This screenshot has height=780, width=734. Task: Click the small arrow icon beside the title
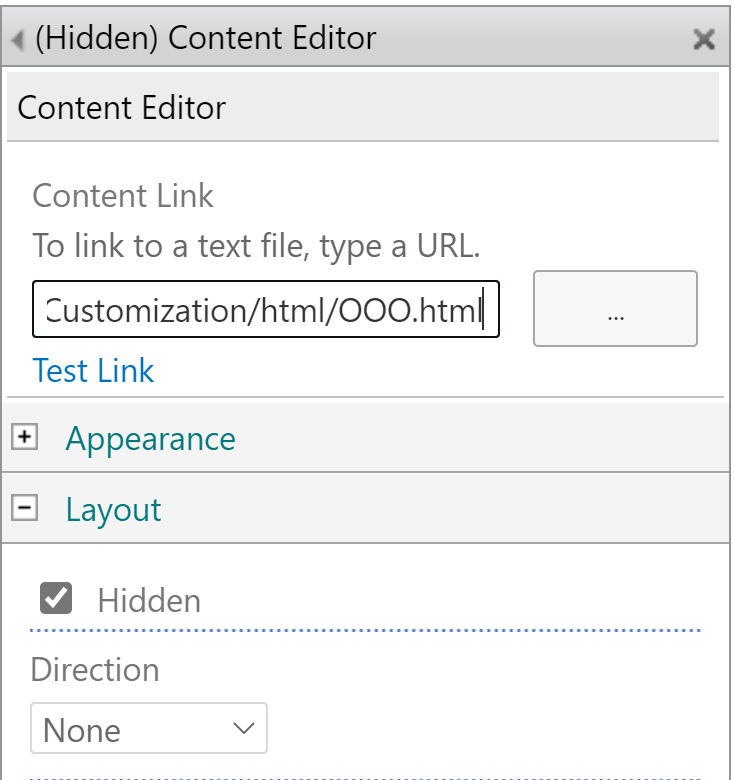(17, 41)
